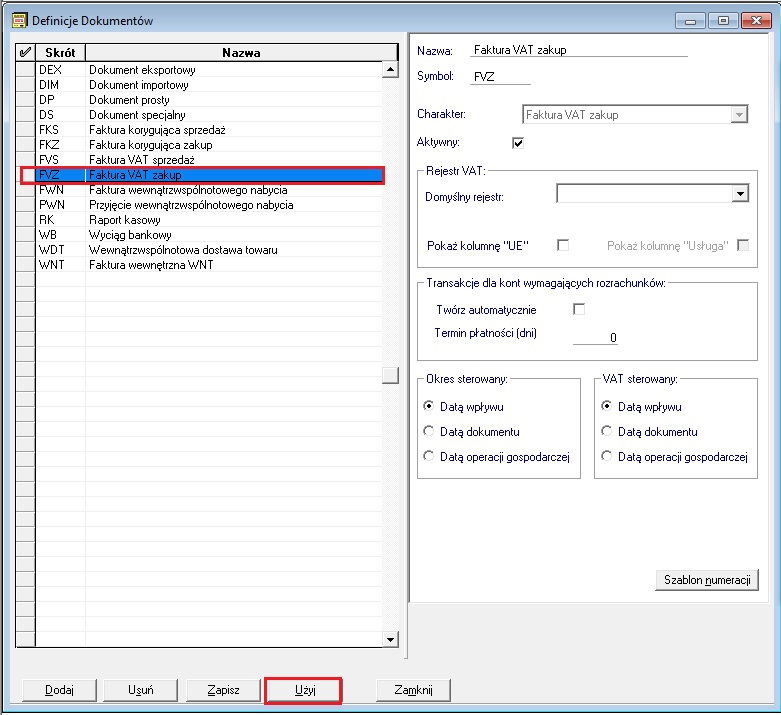The image size is (781, 715).
Task: Focus the Nazwa input field
Action: [578, 50]
